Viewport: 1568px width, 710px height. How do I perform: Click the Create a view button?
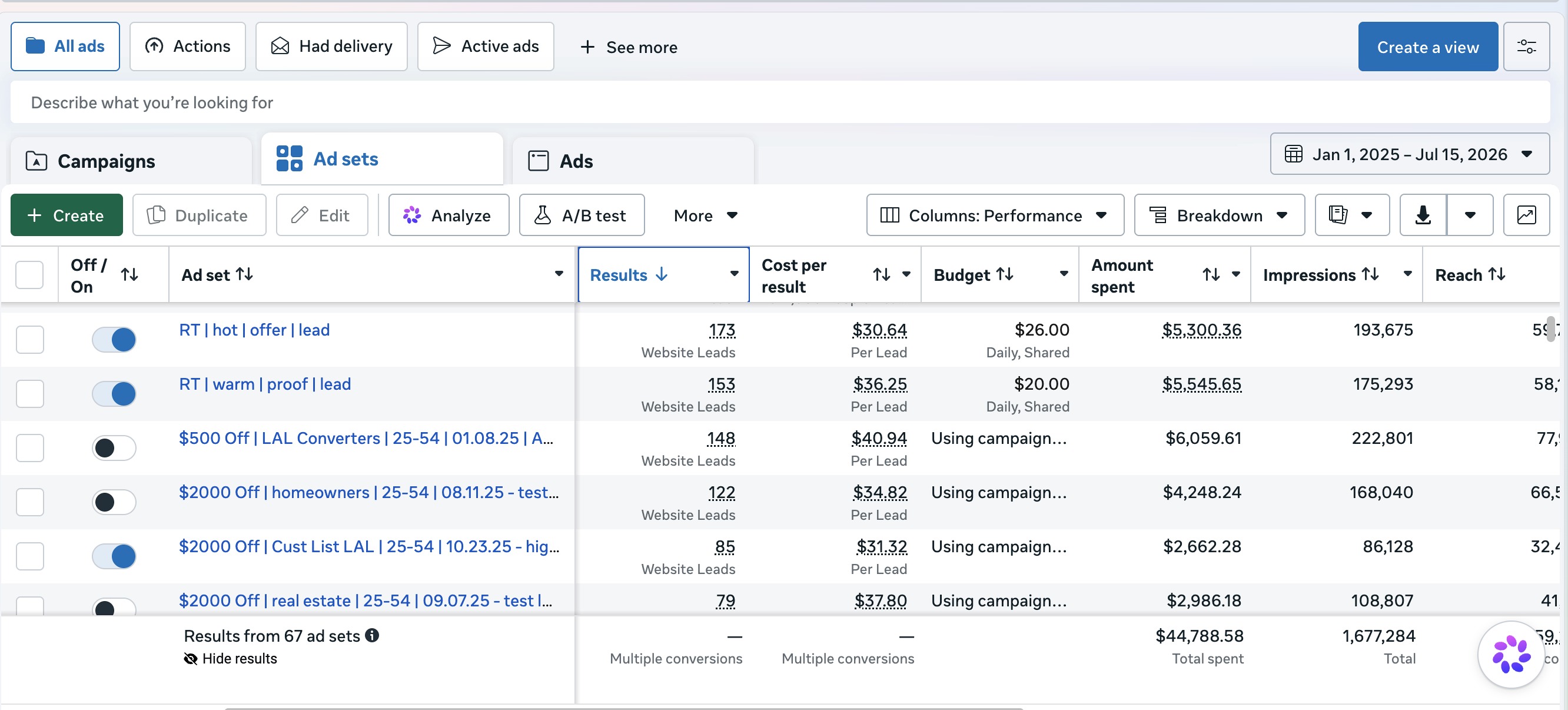click(1427, 47)
